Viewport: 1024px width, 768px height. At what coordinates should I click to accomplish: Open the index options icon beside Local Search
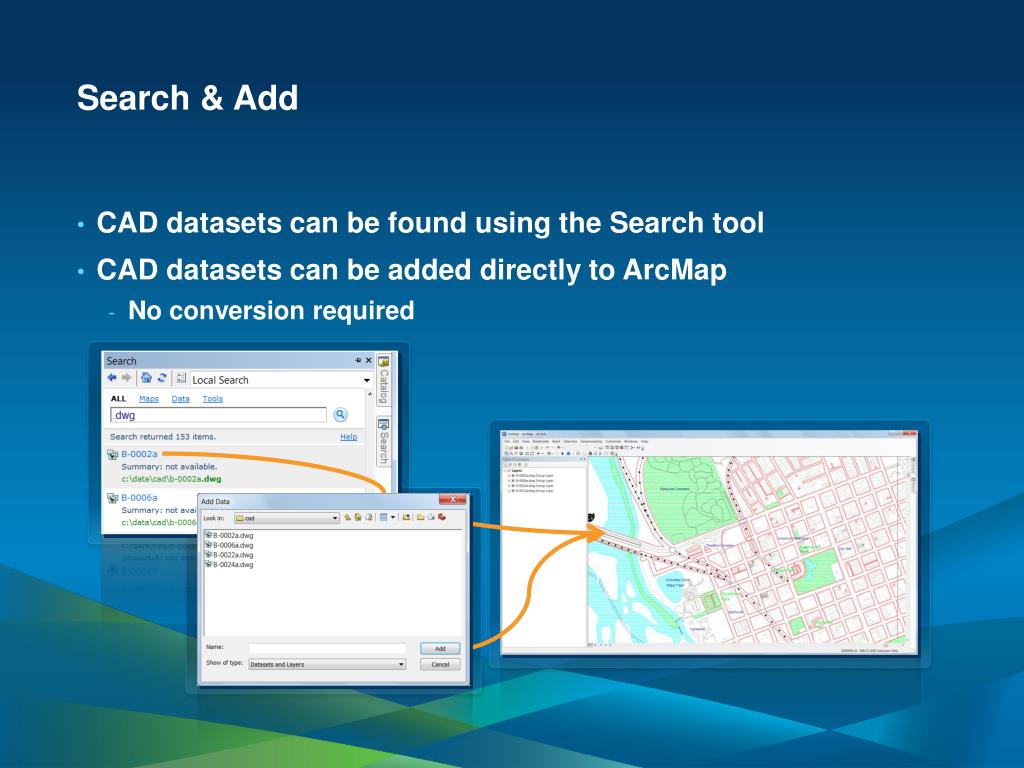click(x=182, y=378)
